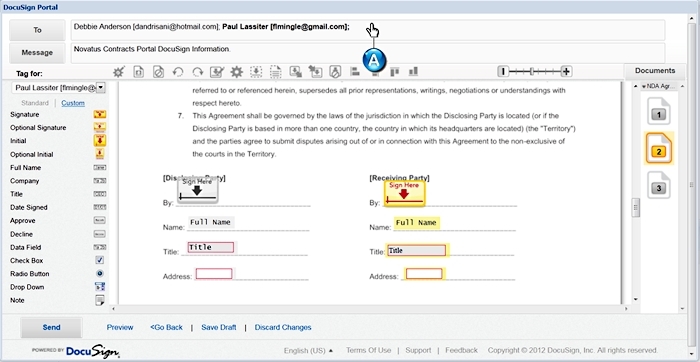Click Discard Changes link
The width and height of the screenshot is (700, 362).
coord(283,328)
